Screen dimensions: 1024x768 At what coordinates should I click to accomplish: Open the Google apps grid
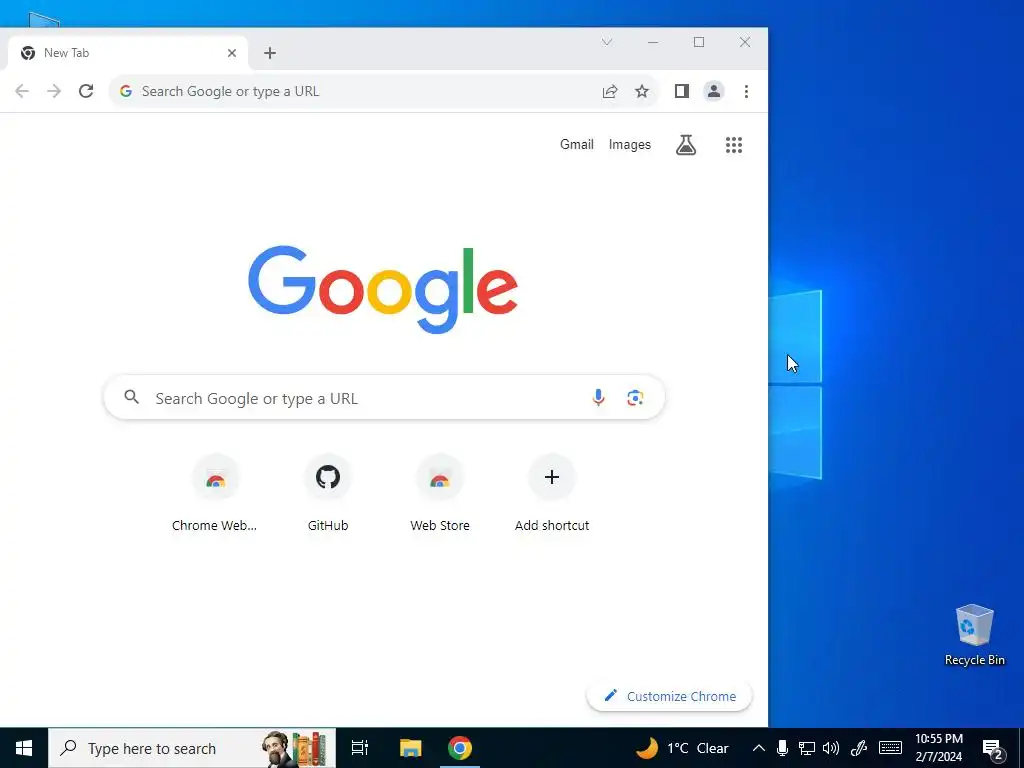click(x=734, y=145)
